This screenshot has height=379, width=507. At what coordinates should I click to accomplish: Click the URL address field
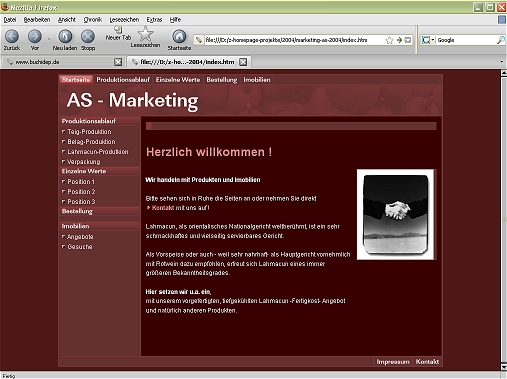[293, 40]
